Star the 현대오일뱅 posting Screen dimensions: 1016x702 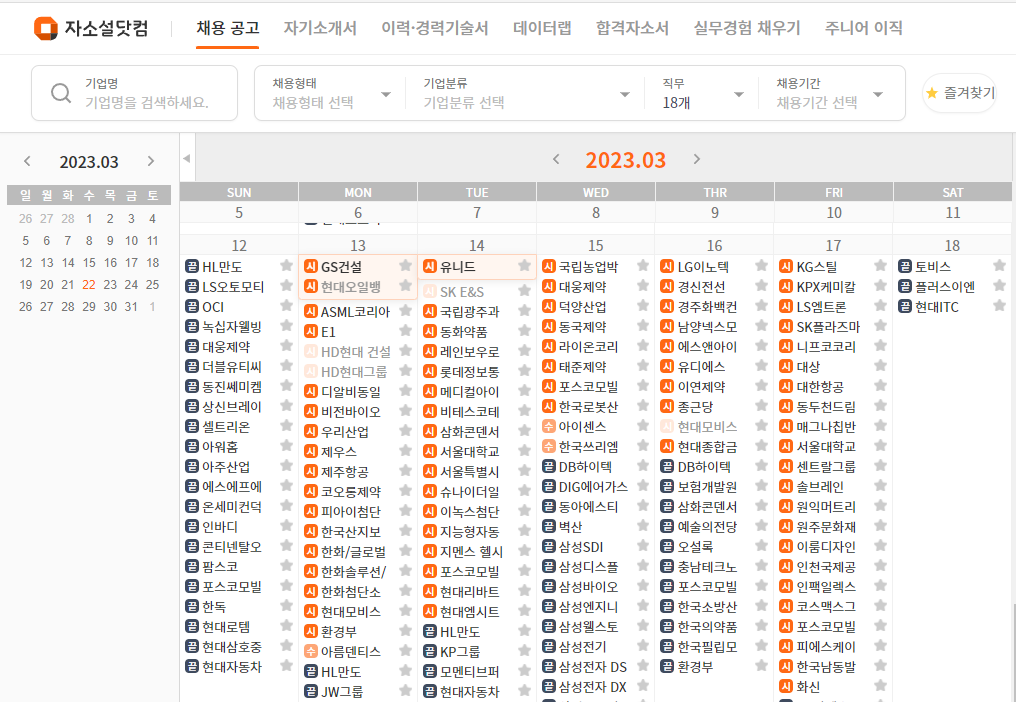click(406, 285)
